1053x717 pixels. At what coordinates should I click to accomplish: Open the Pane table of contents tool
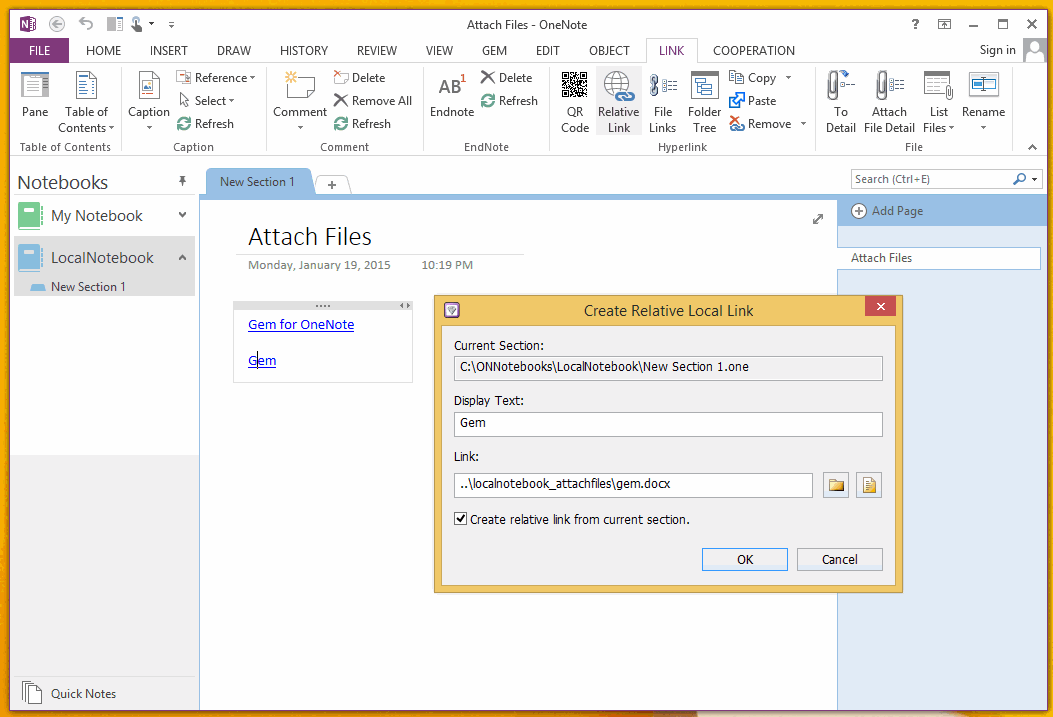click(x=35, y=95)
